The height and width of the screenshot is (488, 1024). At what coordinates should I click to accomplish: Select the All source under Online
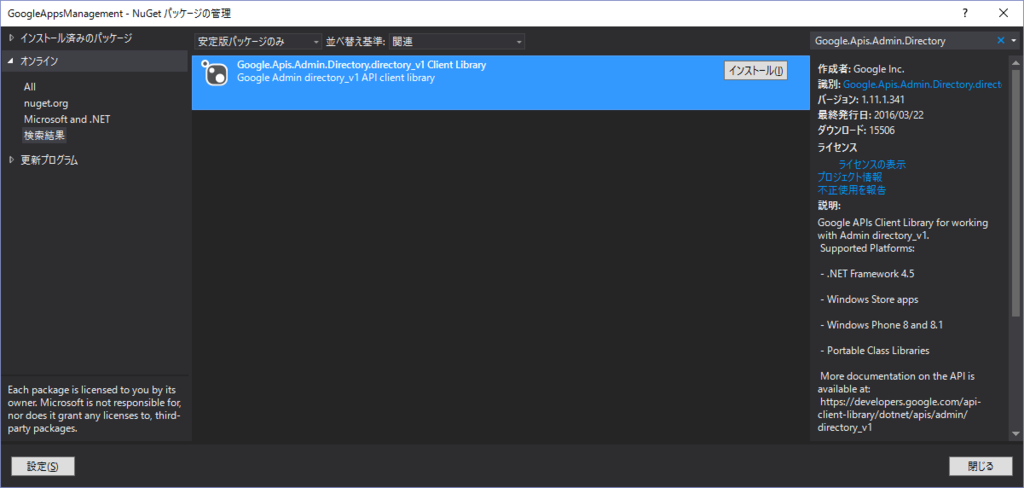coord(30,87)
